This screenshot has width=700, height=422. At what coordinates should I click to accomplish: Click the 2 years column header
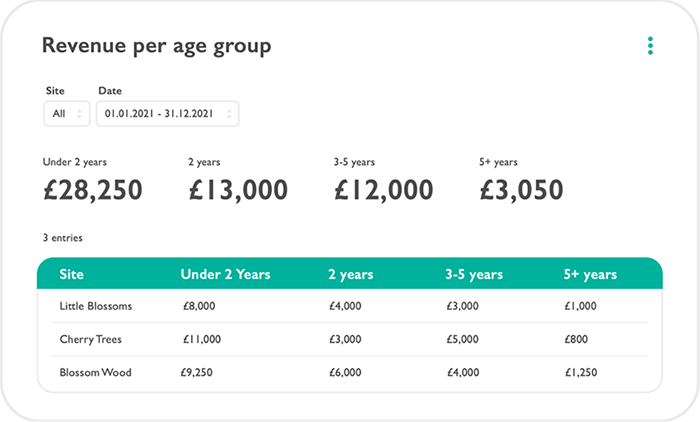pyautogui.click(x=351, y=274)
